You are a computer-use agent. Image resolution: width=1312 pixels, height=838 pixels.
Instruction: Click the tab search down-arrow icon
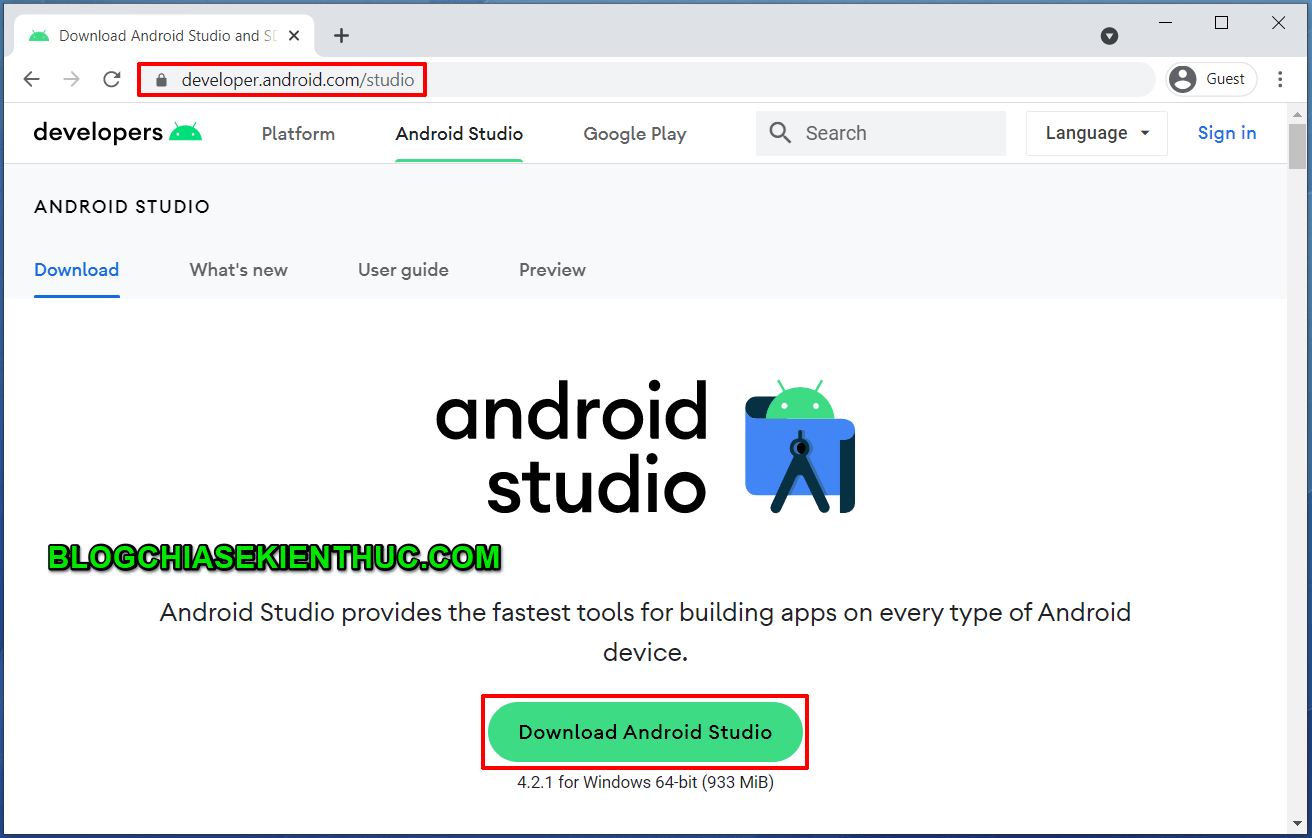(1109, 36)
